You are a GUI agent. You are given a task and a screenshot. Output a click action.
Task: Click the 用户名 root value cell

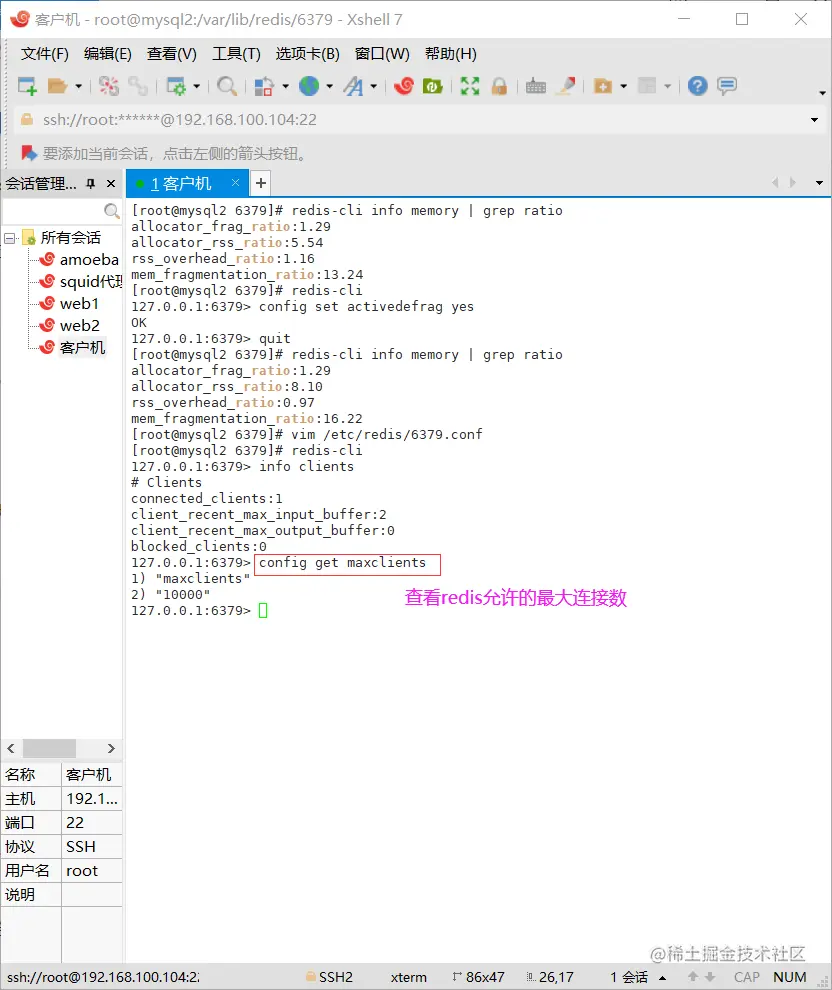click(92, 871)
